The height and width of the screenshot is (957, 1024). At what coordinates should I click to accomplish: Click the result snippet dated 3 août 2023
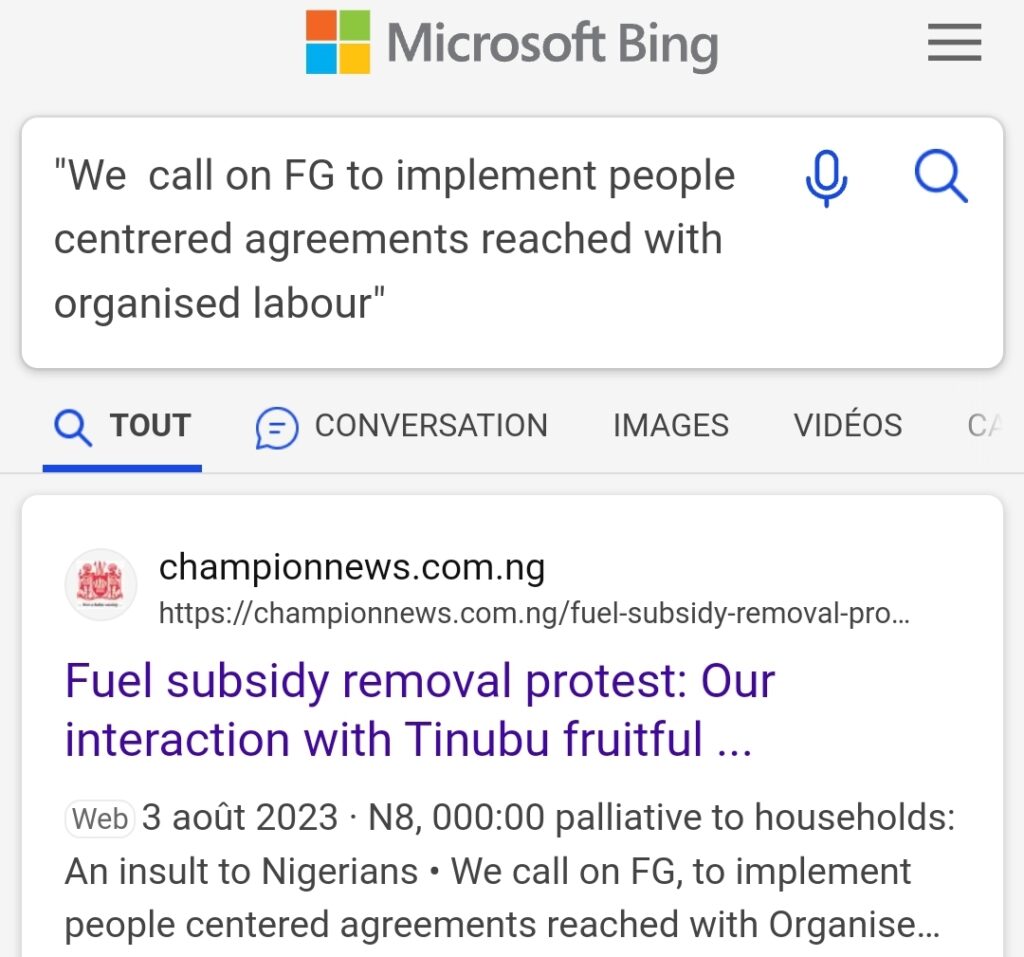pos(509,871)
